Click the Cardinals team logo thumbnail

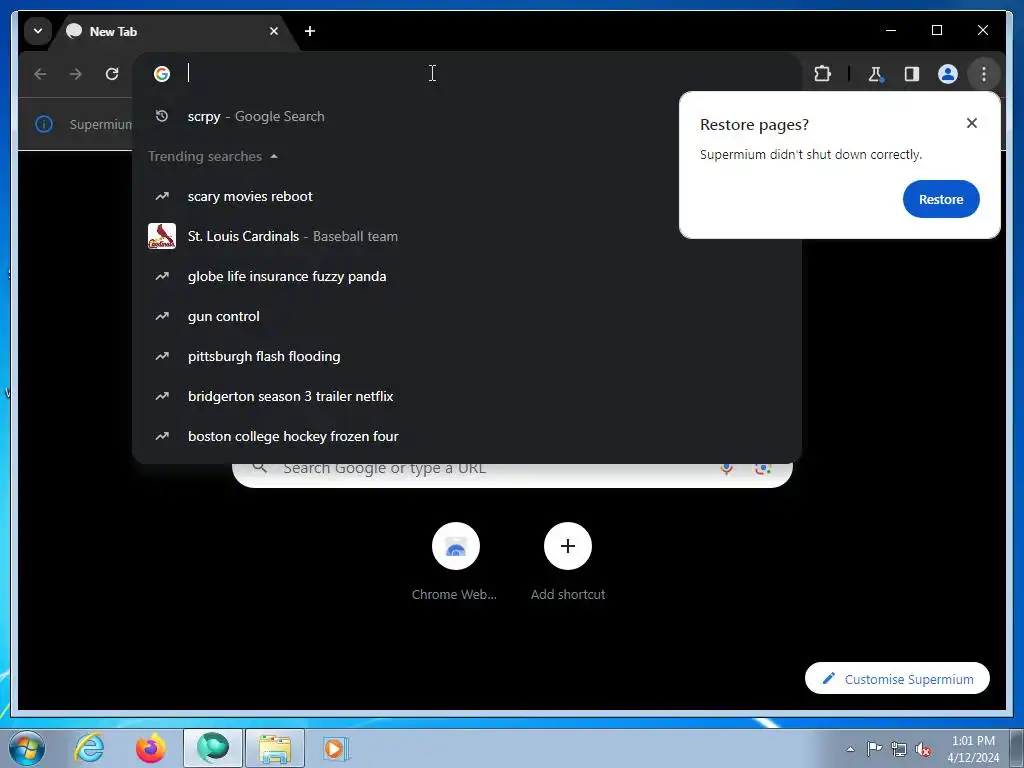click(x=162, y=236)
